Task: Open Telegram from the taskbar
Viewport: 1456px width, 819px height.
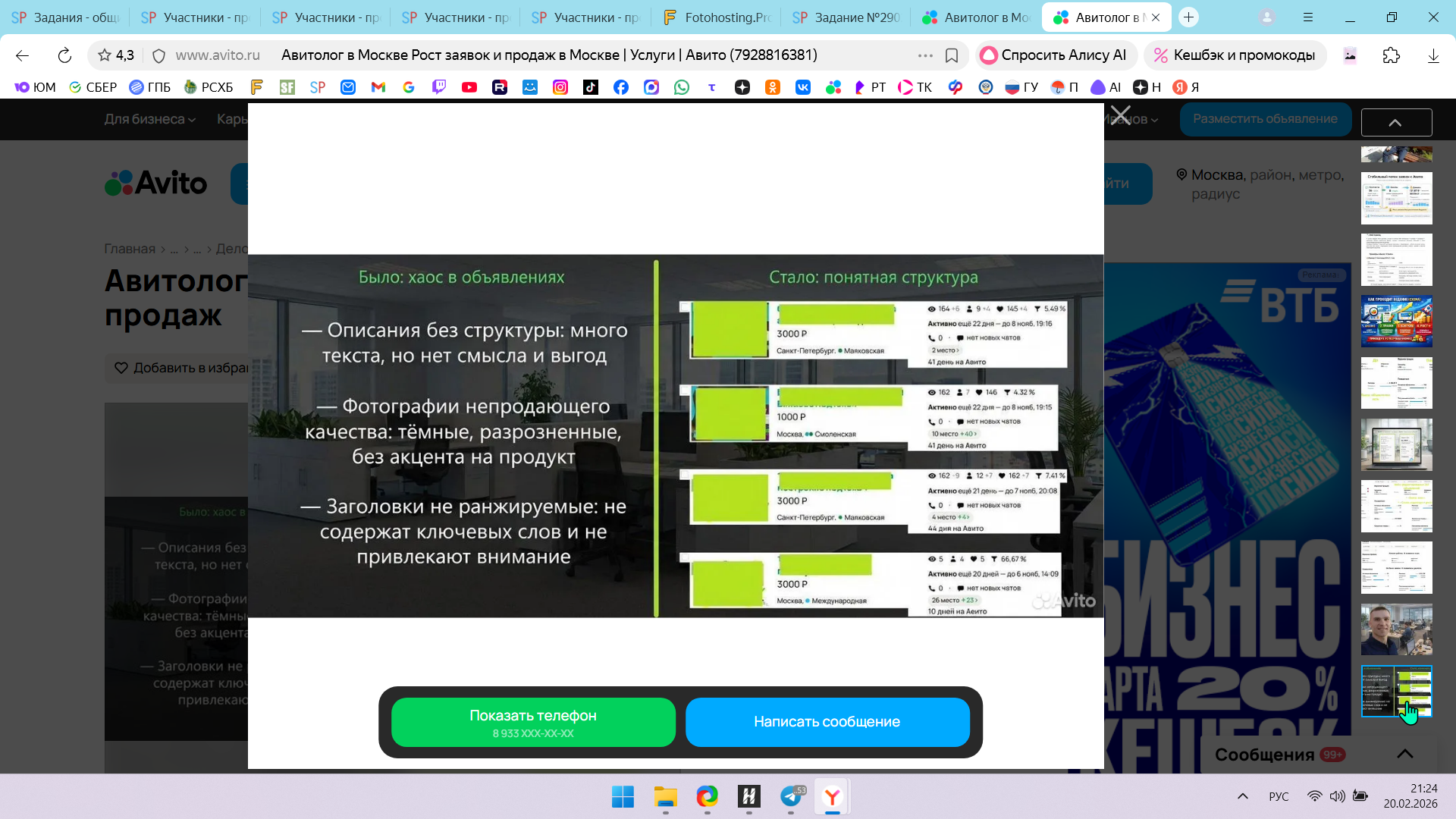Action: pyautogui.click(x=791, y=796)
